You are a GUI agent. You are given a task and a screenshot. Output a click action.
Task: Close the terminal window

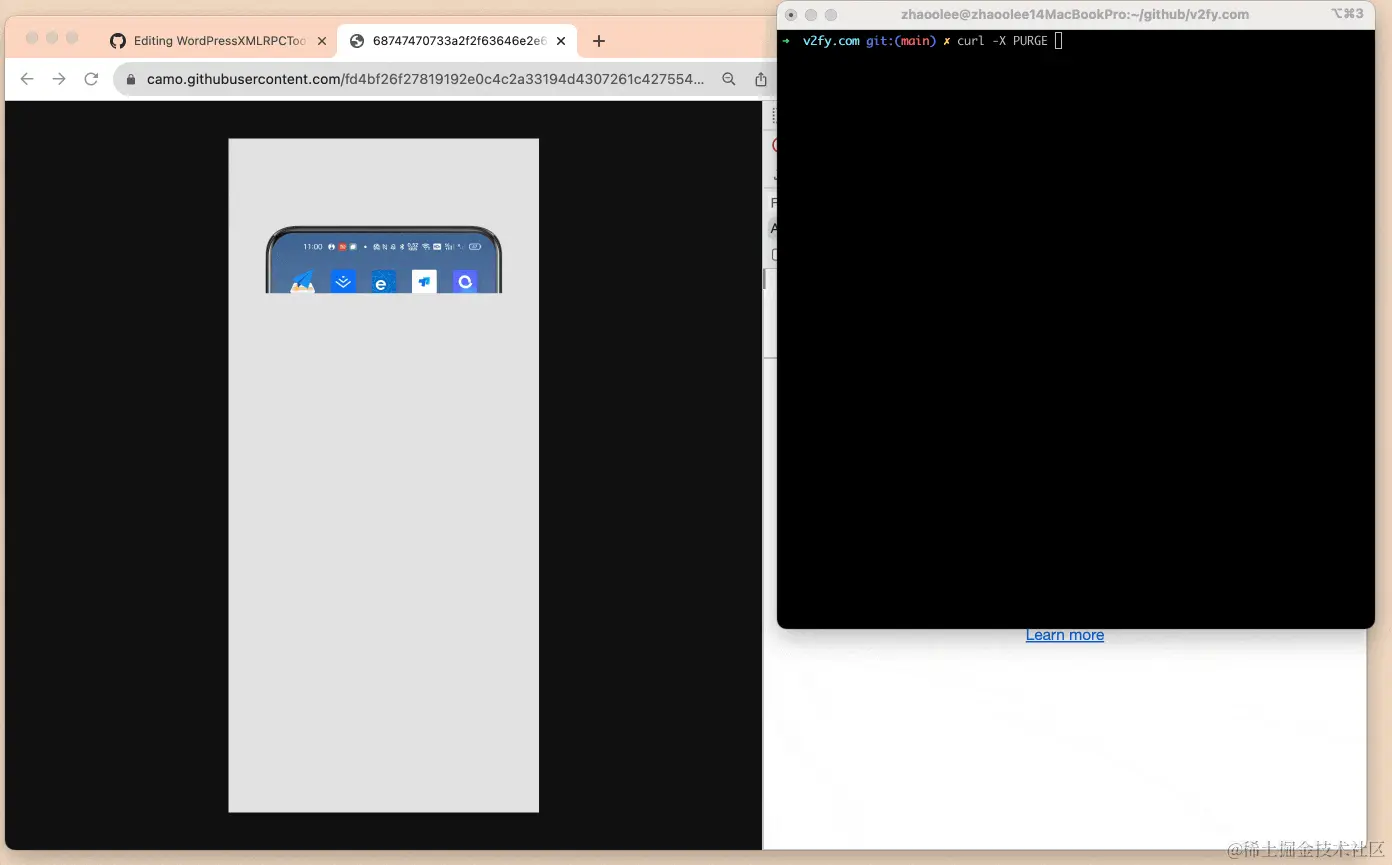coord(791,15)
